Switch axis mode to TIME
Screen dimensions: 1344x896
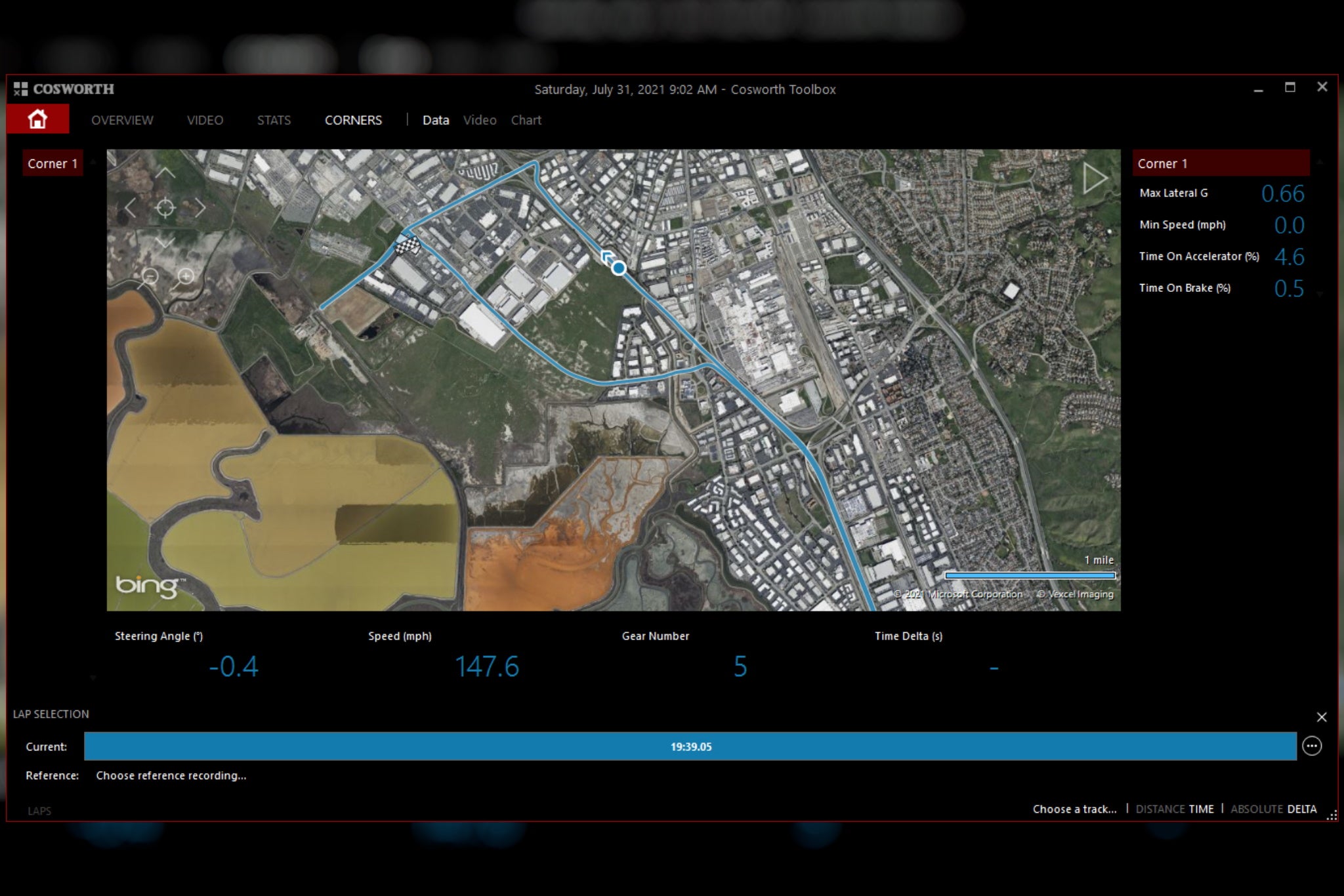point(1201,809)
